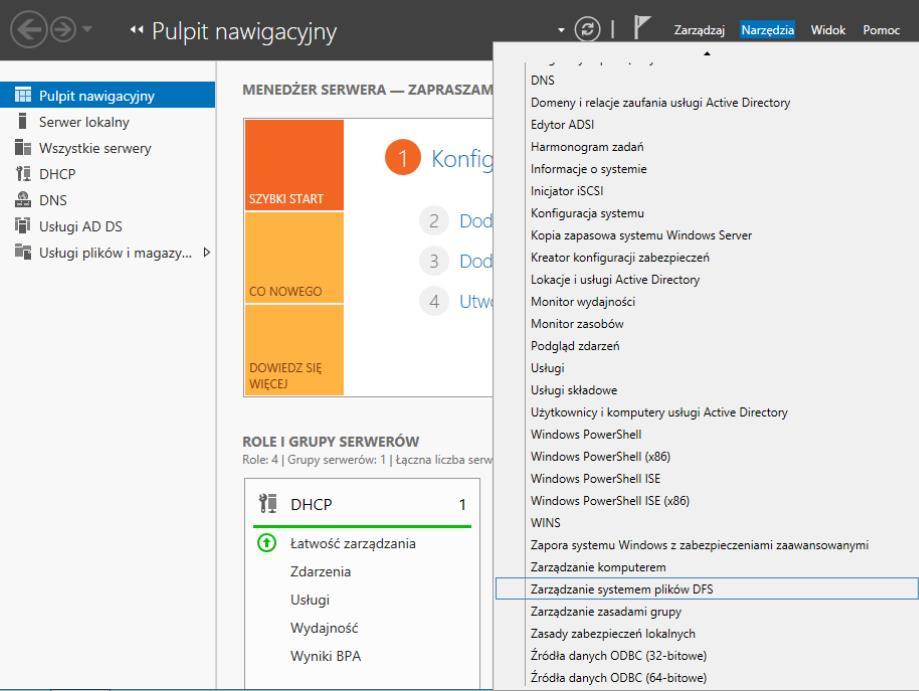Choose Konfiguracja systemu menu entry

pos(706,213)
